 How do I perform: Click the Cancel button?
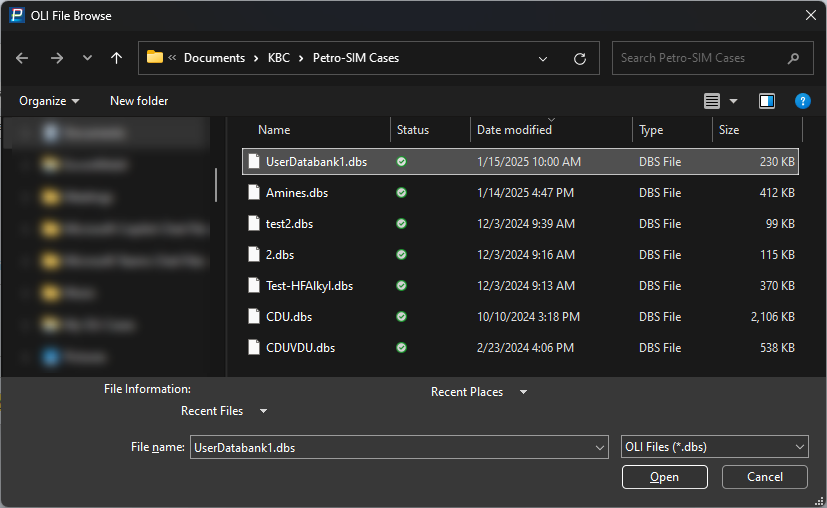point(764,477)
